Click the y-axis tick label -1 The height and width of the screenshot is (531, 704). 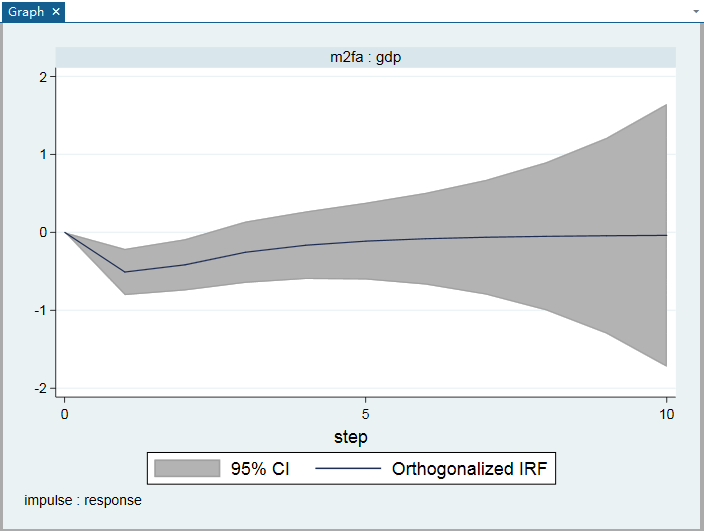(x=41, y=310)
